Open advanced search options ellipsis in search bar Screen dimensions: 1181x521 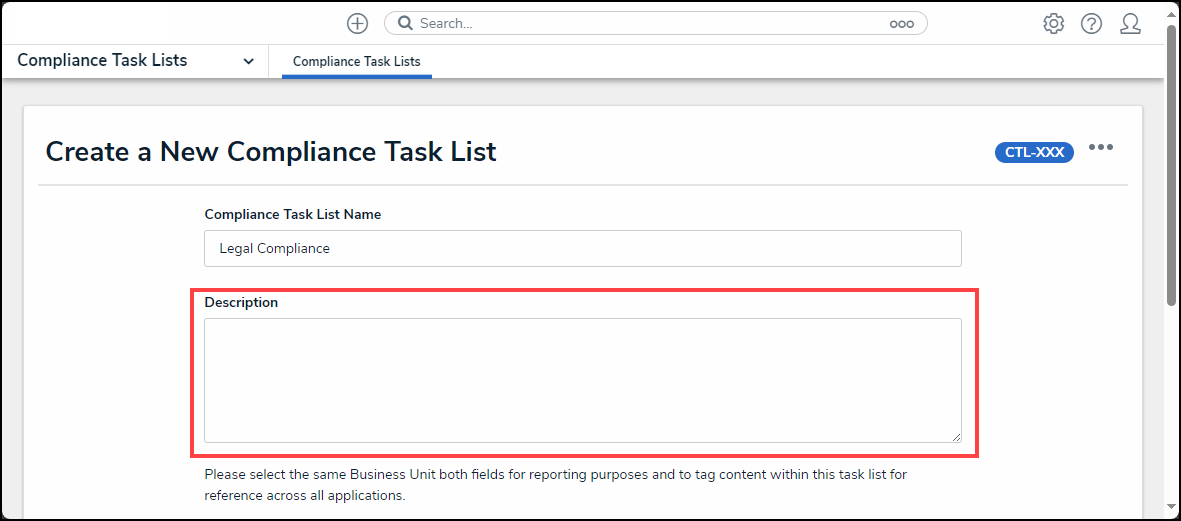point(901,24)
